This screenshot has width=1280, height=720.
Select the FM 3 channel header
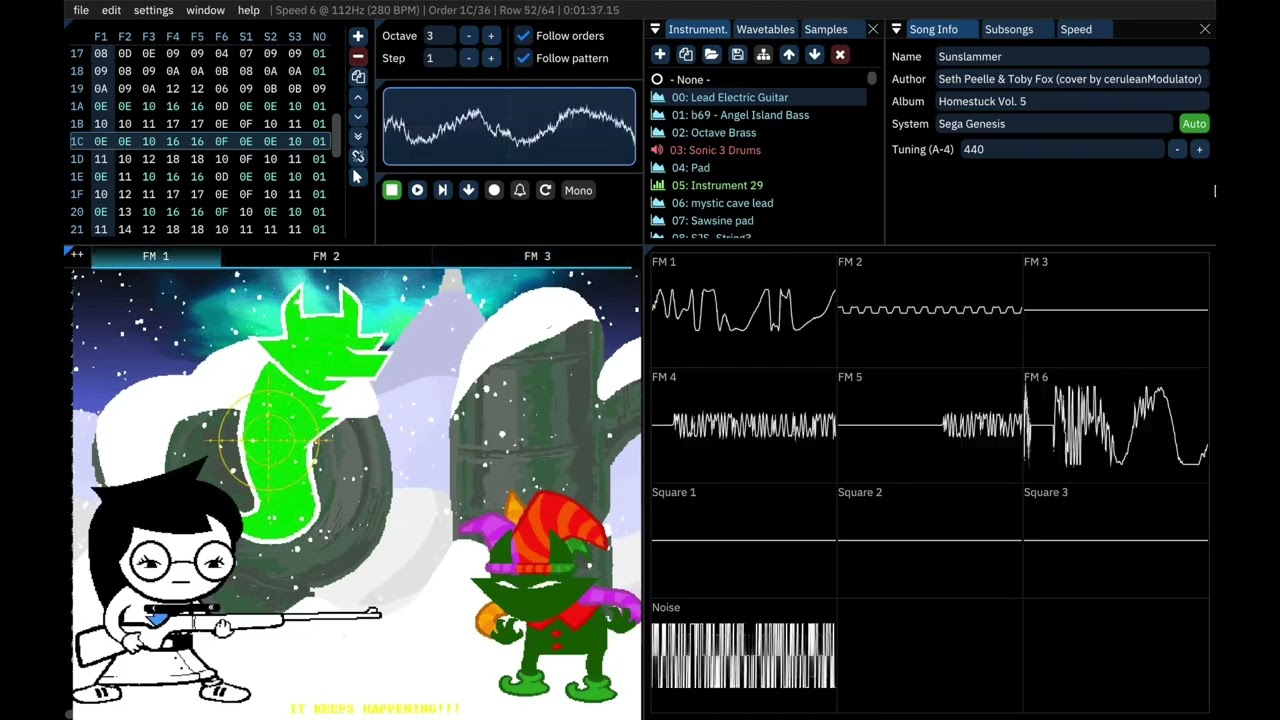click(x=537, y=256)
